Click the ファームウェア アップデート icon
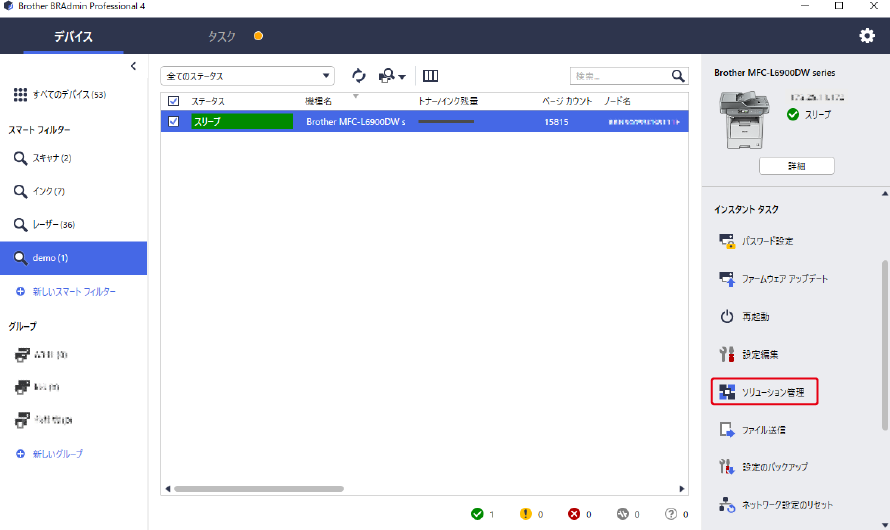Screen dimensions: 890x530 [728, 278]
